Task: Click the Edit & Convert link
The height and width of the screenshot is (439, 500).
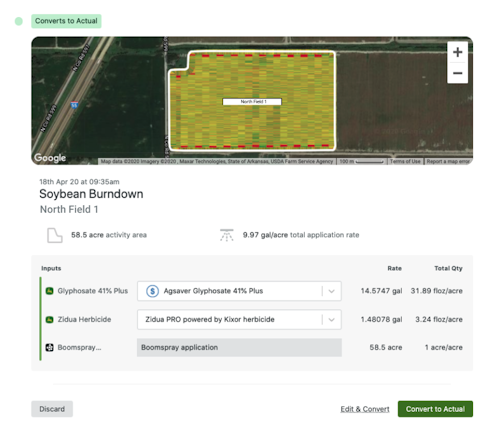Action: coord(365,409)
